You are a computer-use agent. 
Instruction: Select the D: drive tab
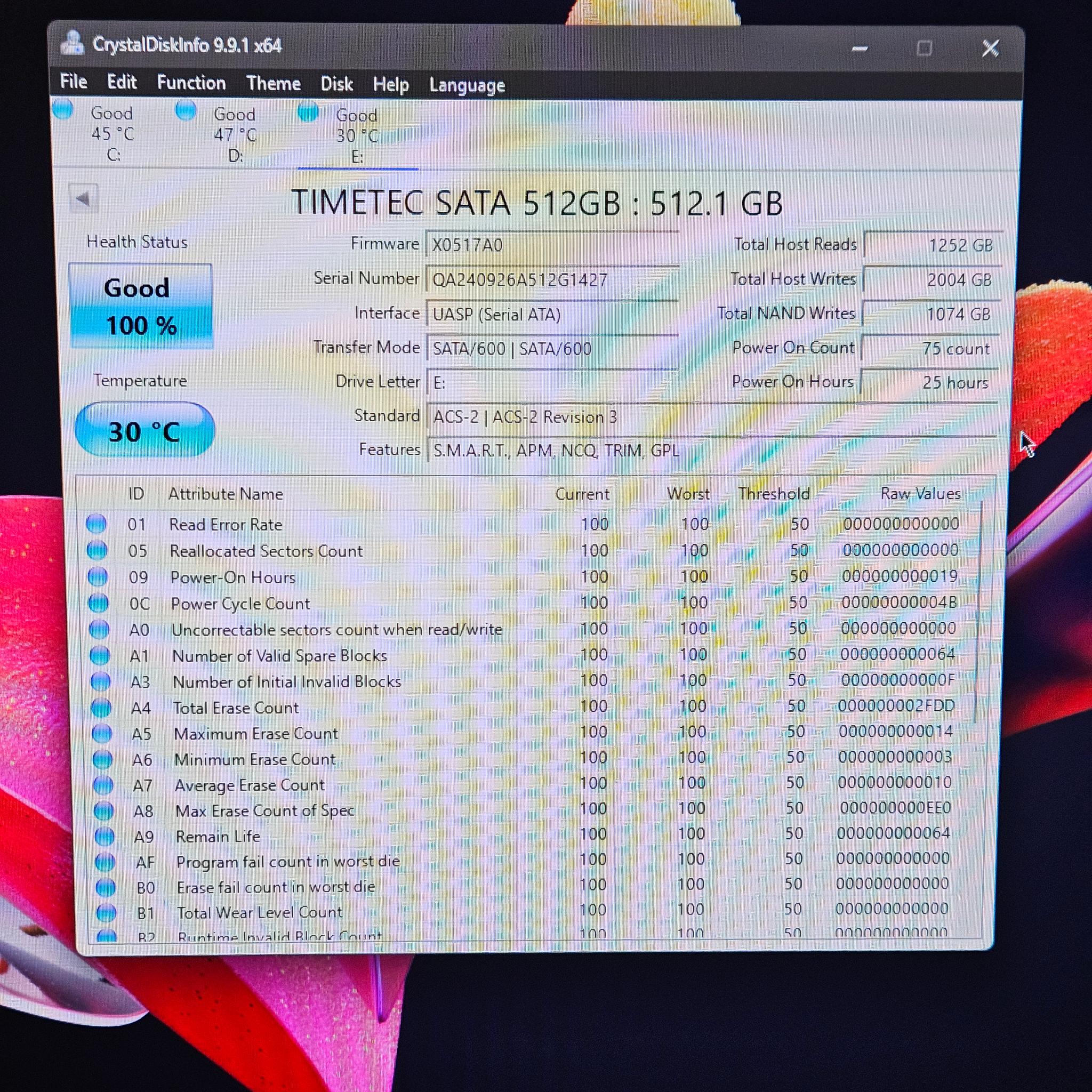(x=235, y=134)
